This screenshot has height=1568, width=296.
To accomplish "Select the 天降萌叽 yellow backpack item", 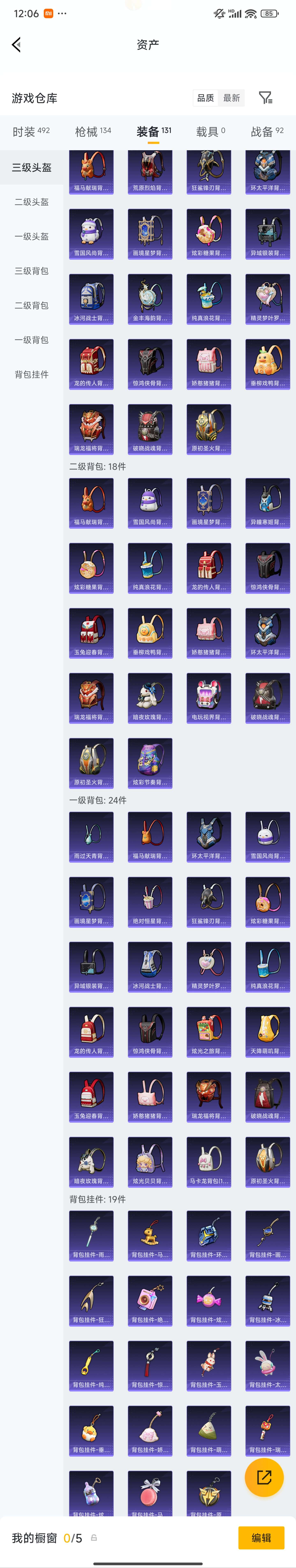I will (267, 1032).
